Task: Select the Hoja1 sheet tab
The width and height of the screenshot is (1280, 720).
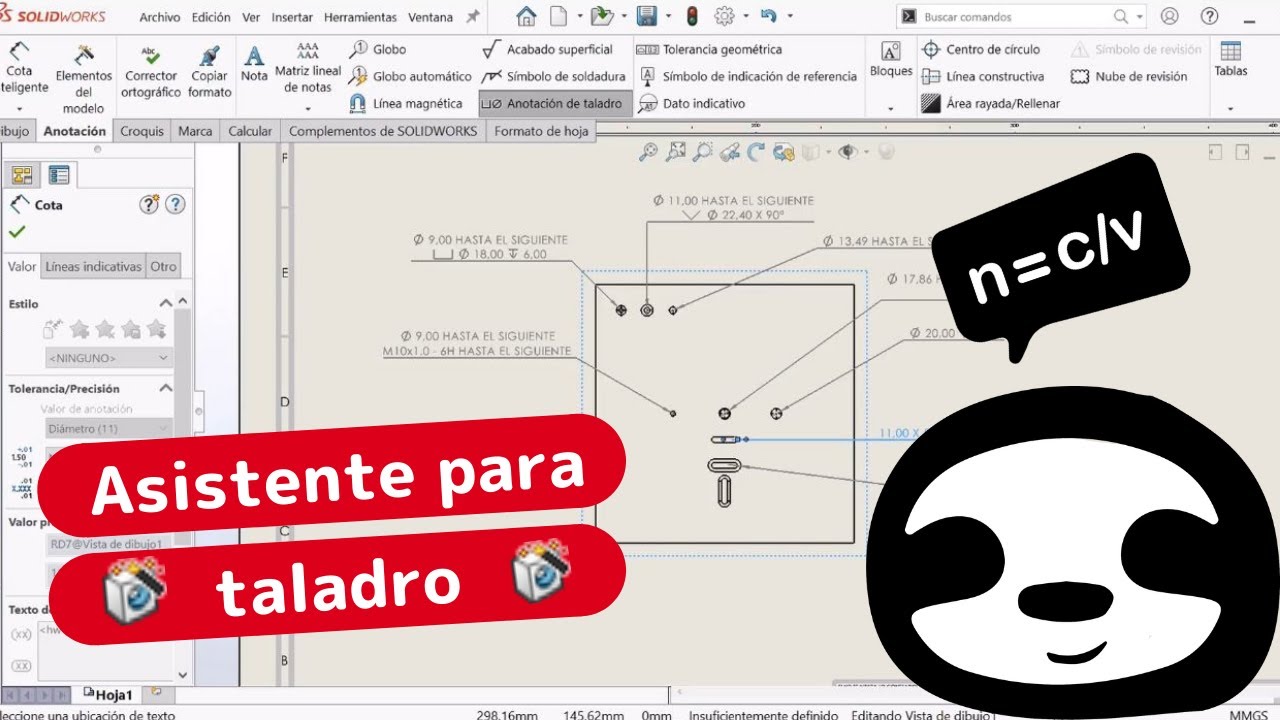Action: tap(108, 695)
